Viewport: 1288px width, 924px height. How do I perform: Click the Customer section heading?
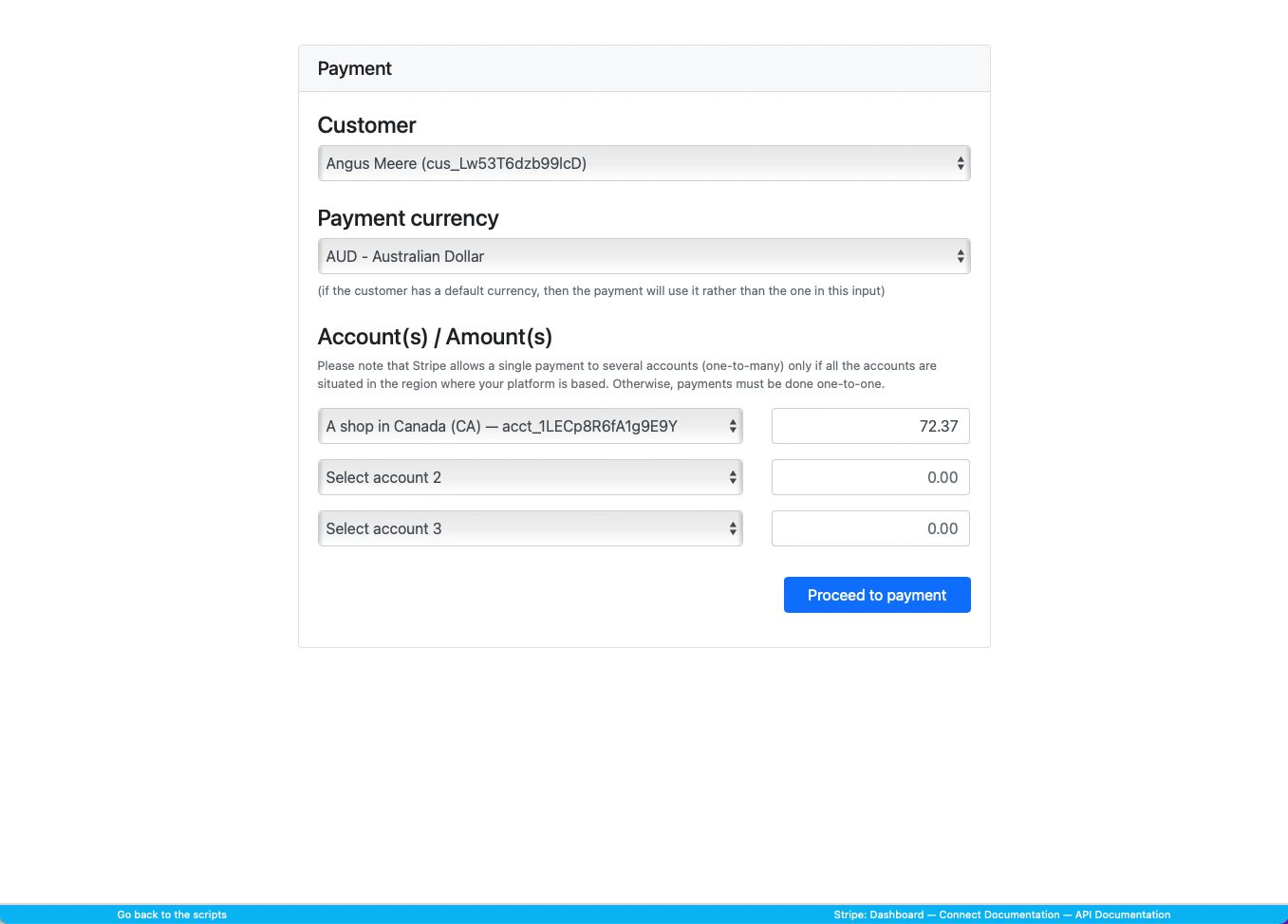(366, 125)
